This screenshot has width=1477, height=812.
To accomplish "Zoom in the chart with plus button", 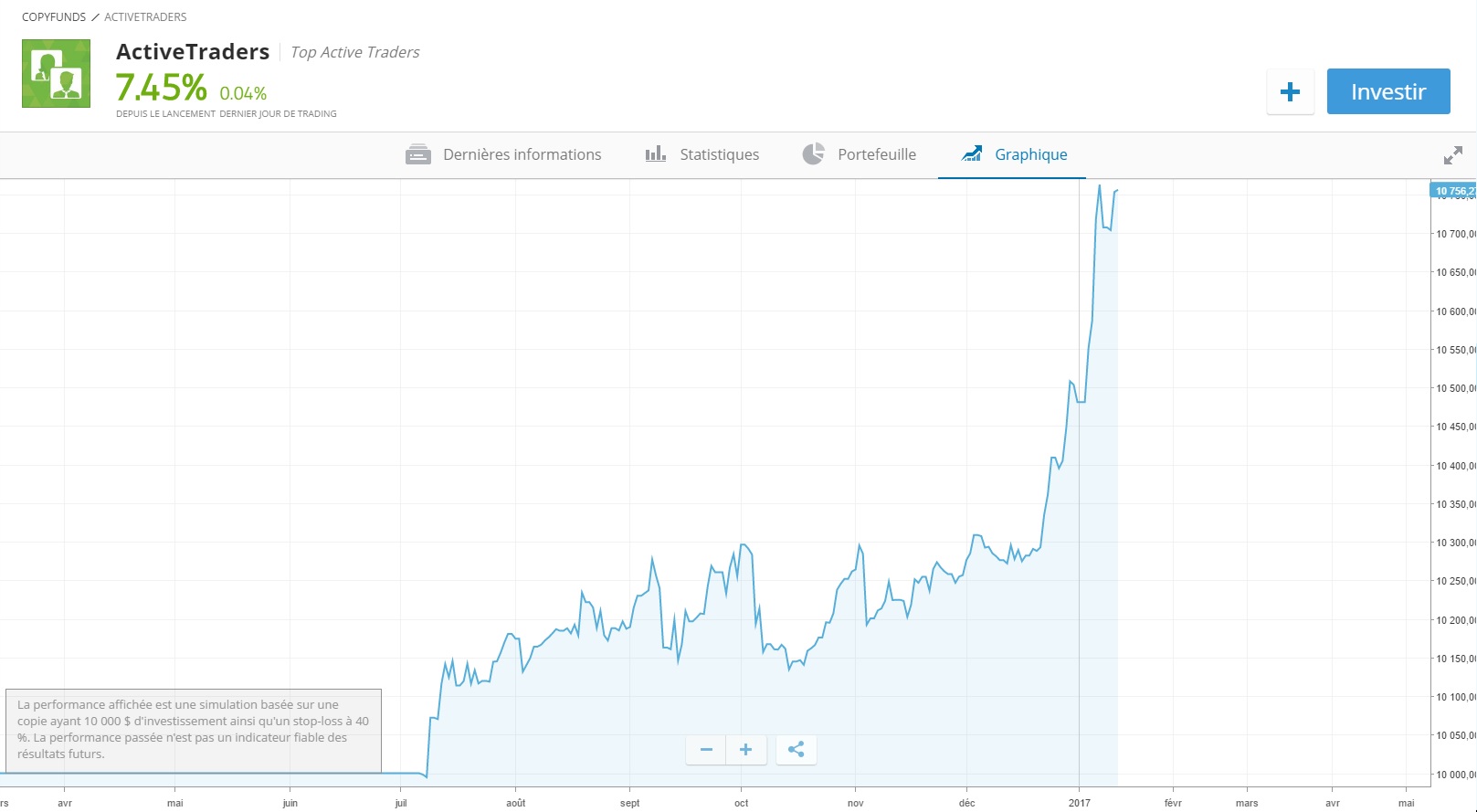I will click(x=746, y=750).
